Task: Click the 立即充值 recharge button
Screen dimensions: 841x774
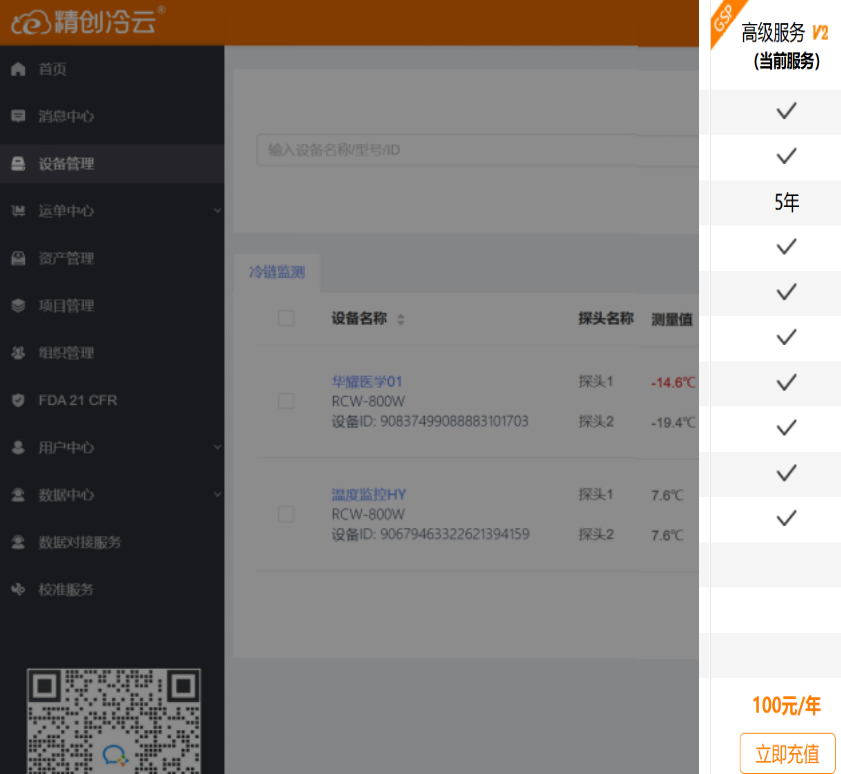Action: point(787,753)
